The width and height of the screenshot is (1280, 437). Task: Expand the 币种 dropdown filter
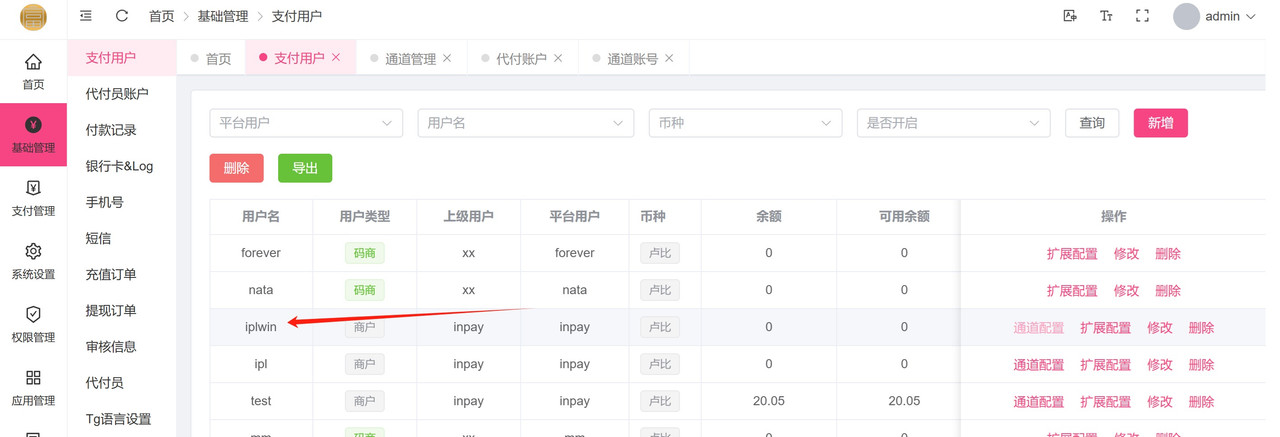tap(743, 123)
